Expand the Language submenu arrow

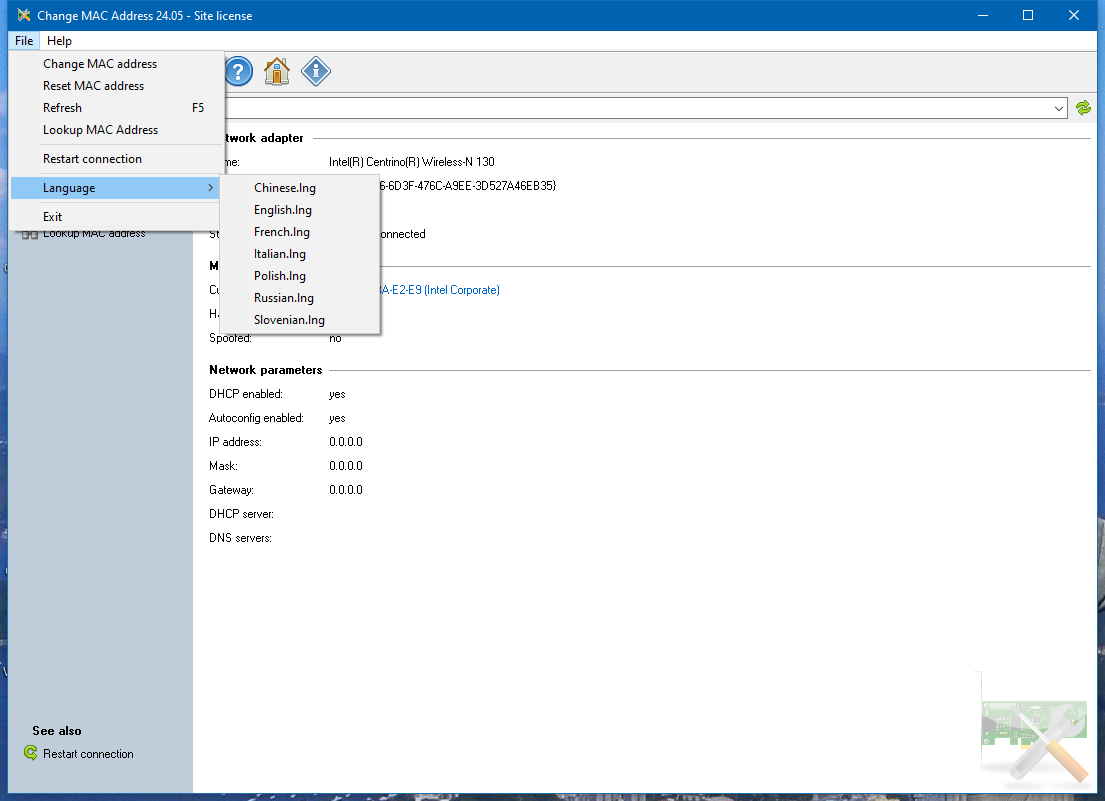click(x=210, y=187)
